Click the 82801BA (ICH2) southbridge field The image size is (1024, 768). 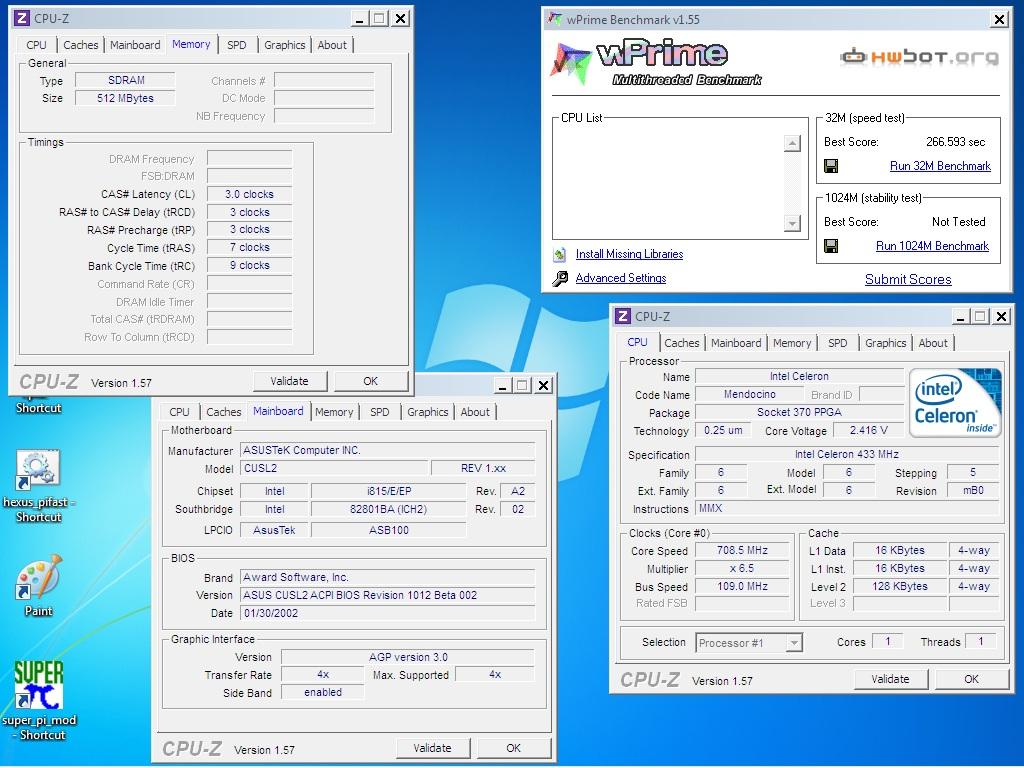[x=389, y=509]
